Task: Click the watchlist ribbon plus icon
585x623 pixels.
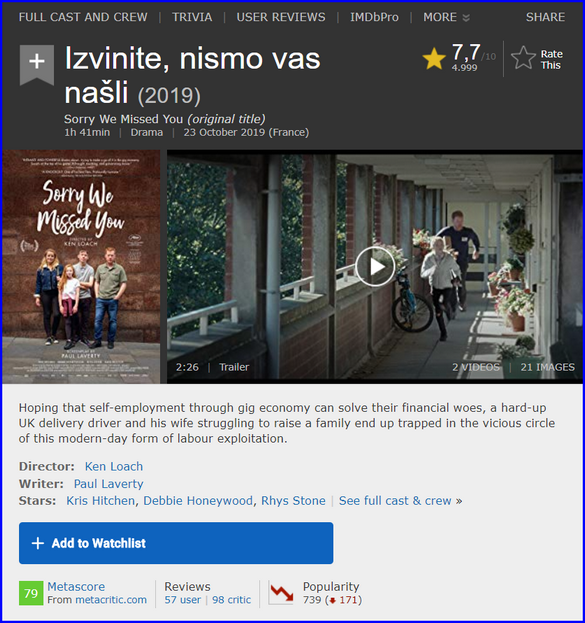Action: pos(37,64)
